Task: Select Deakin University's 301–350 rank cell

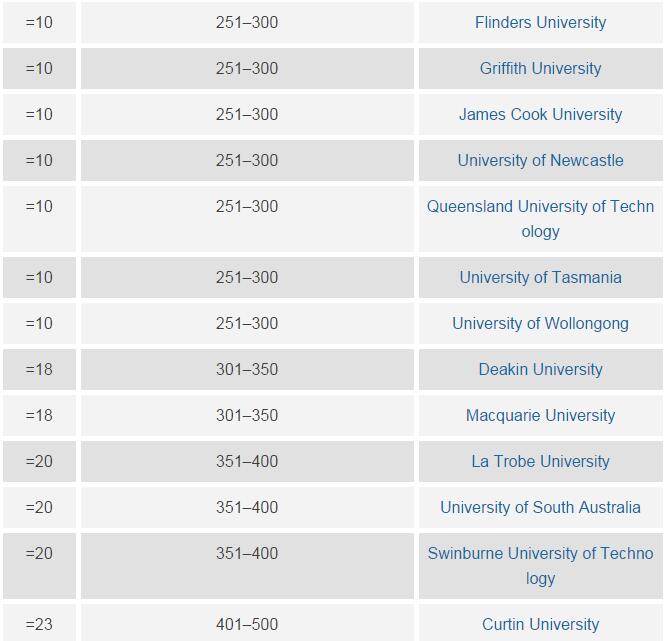Action: (247, 369)
